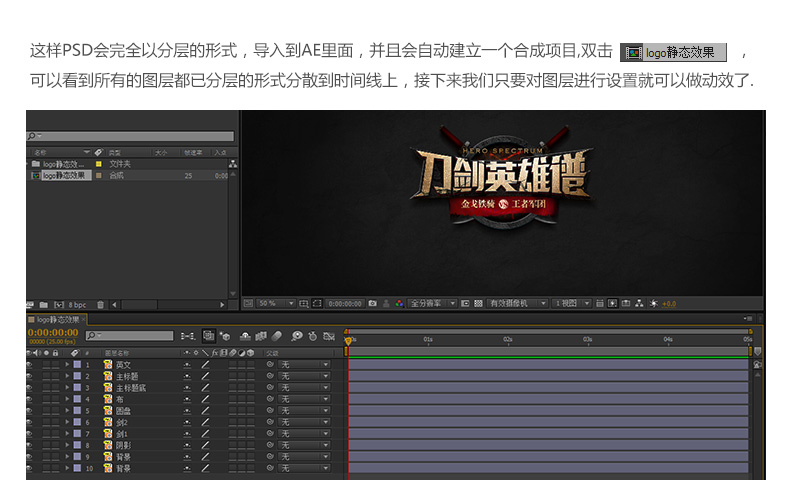Click delete trash icon in project panel
This screenshot has height=495, width=800.
(x=101, y=305)
